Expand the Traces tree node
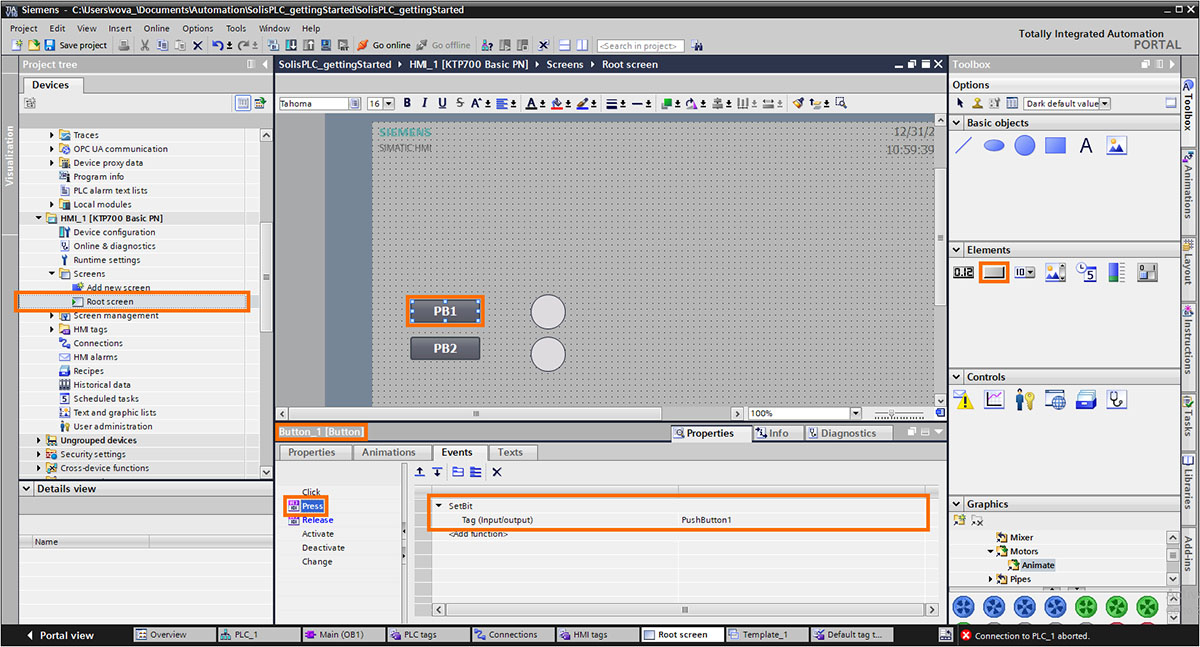This screenshot has height=647, width=1200. (53, 135)
